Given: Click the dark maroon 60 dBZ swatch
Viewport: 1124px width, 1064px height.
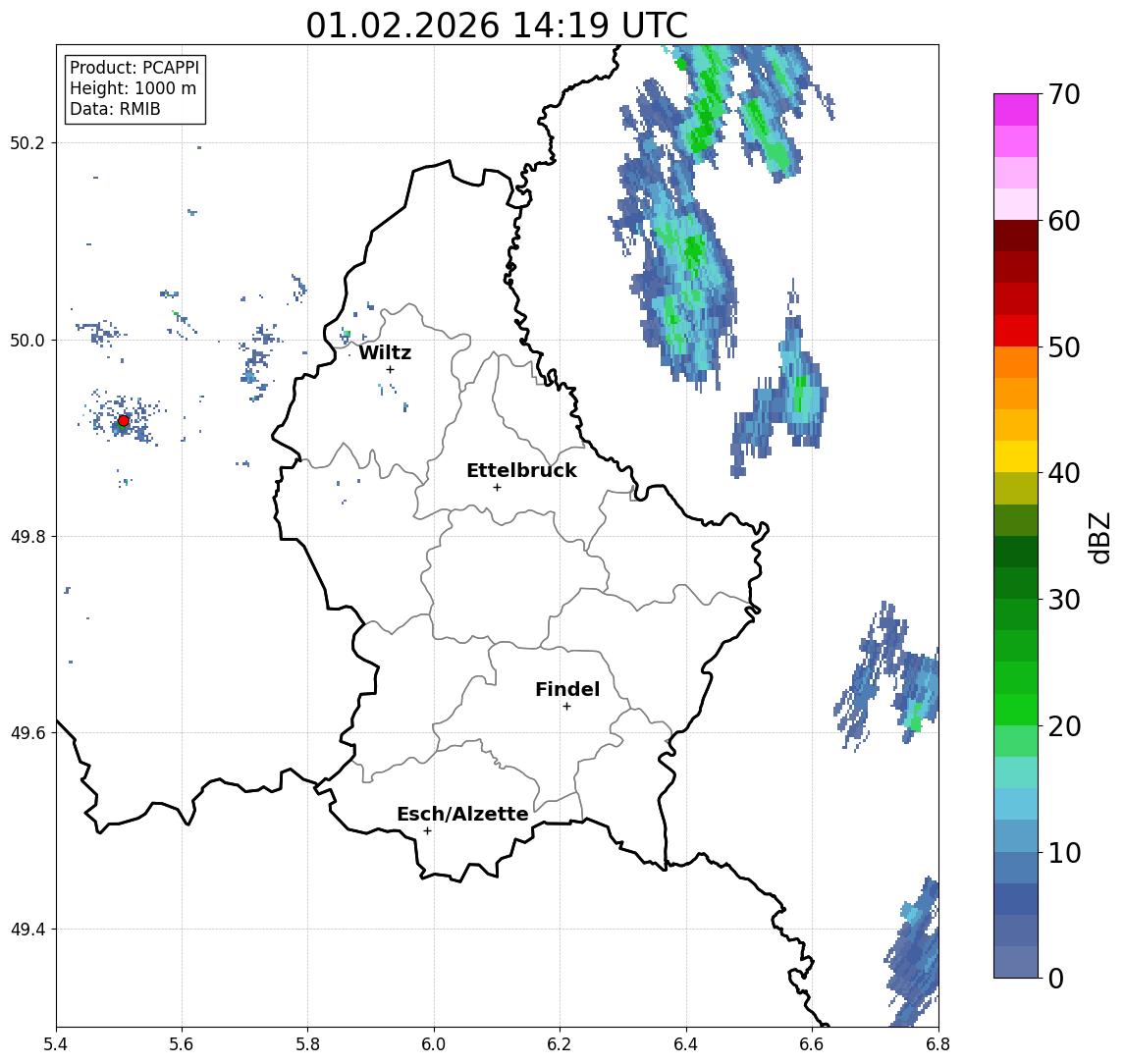Looking at the screenshot, I should tap(1016, 236).
